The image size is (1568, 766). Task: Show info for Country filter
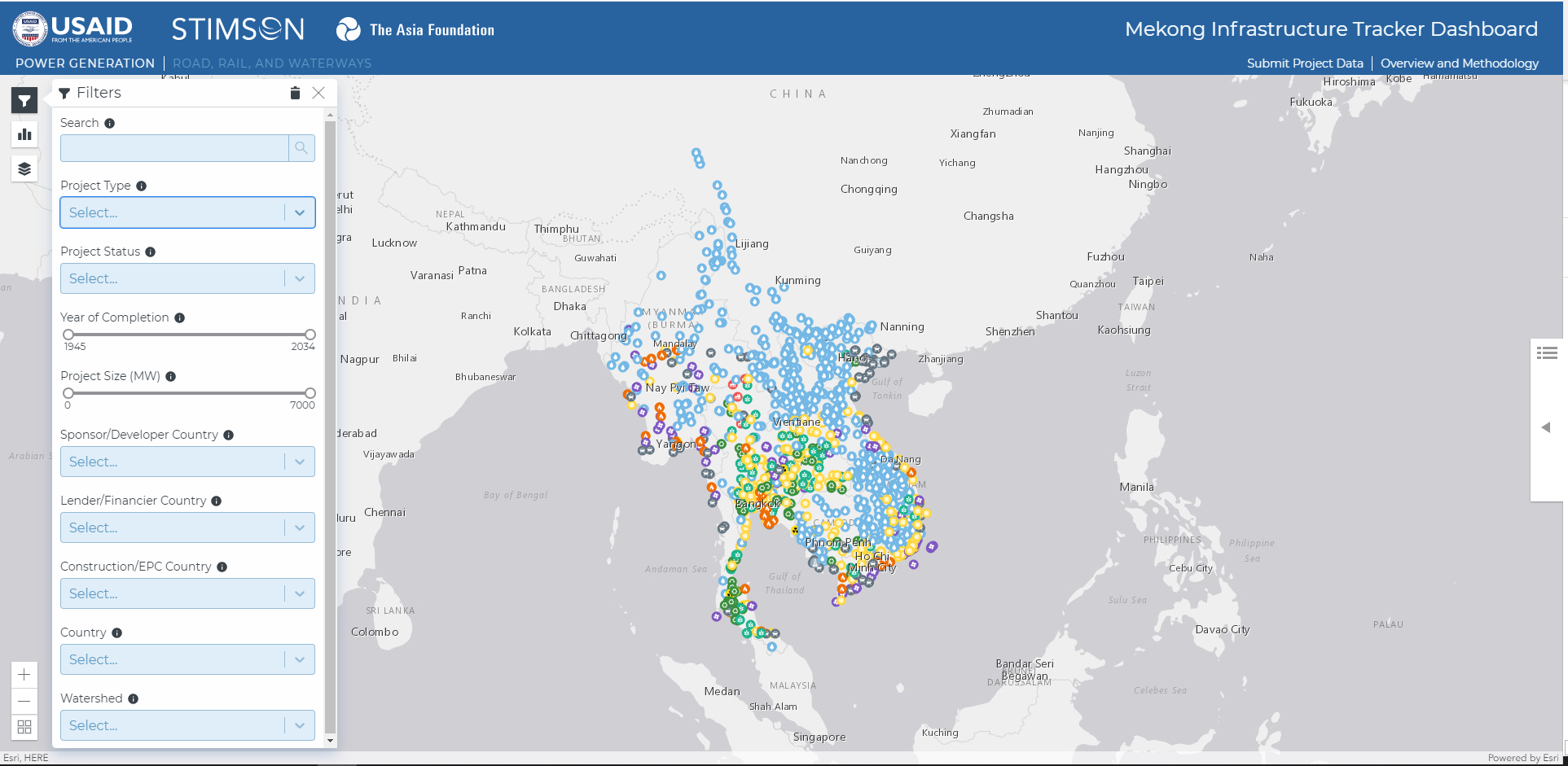116,632
